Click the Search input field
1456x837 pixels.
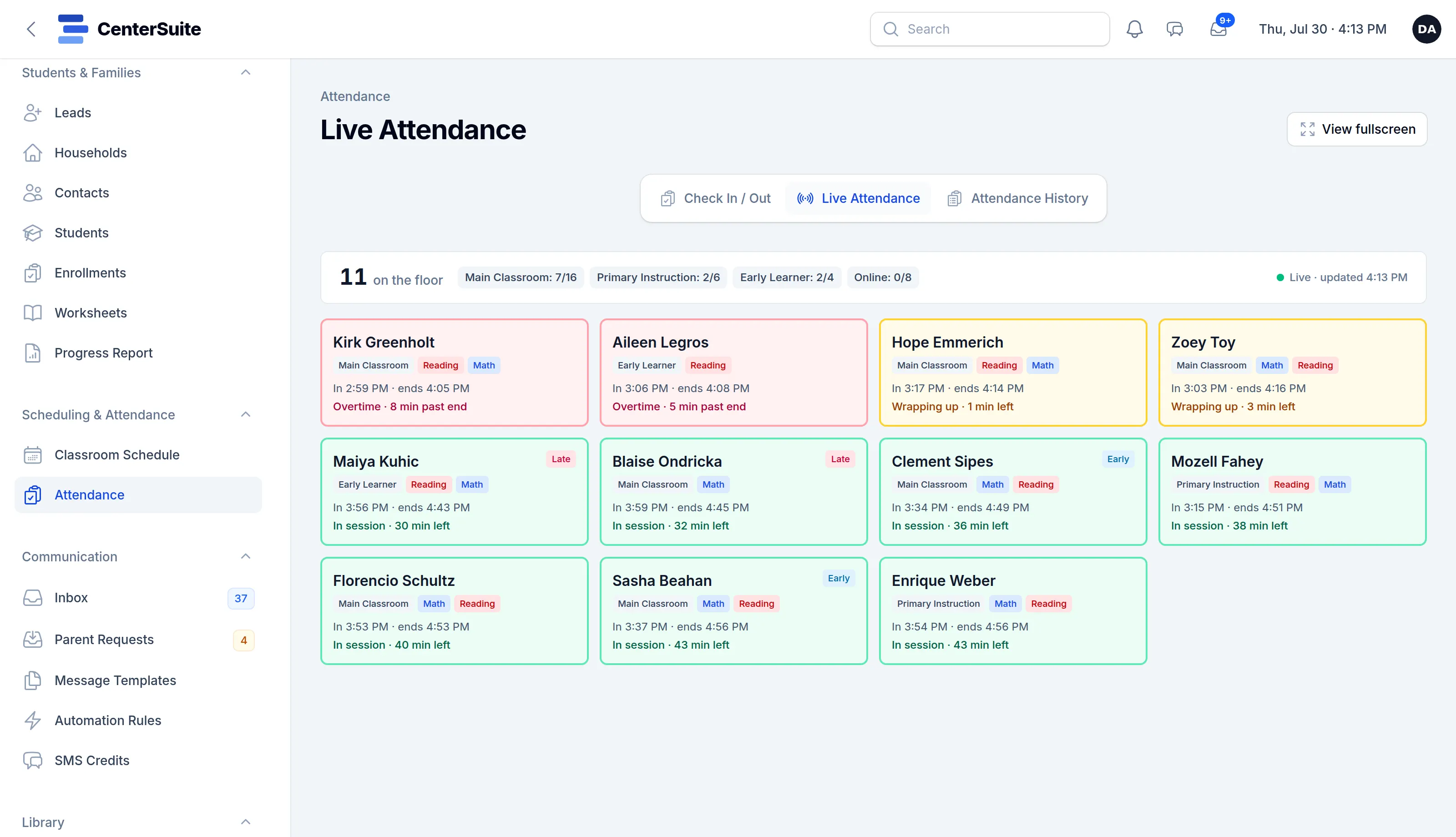[990, 29]
